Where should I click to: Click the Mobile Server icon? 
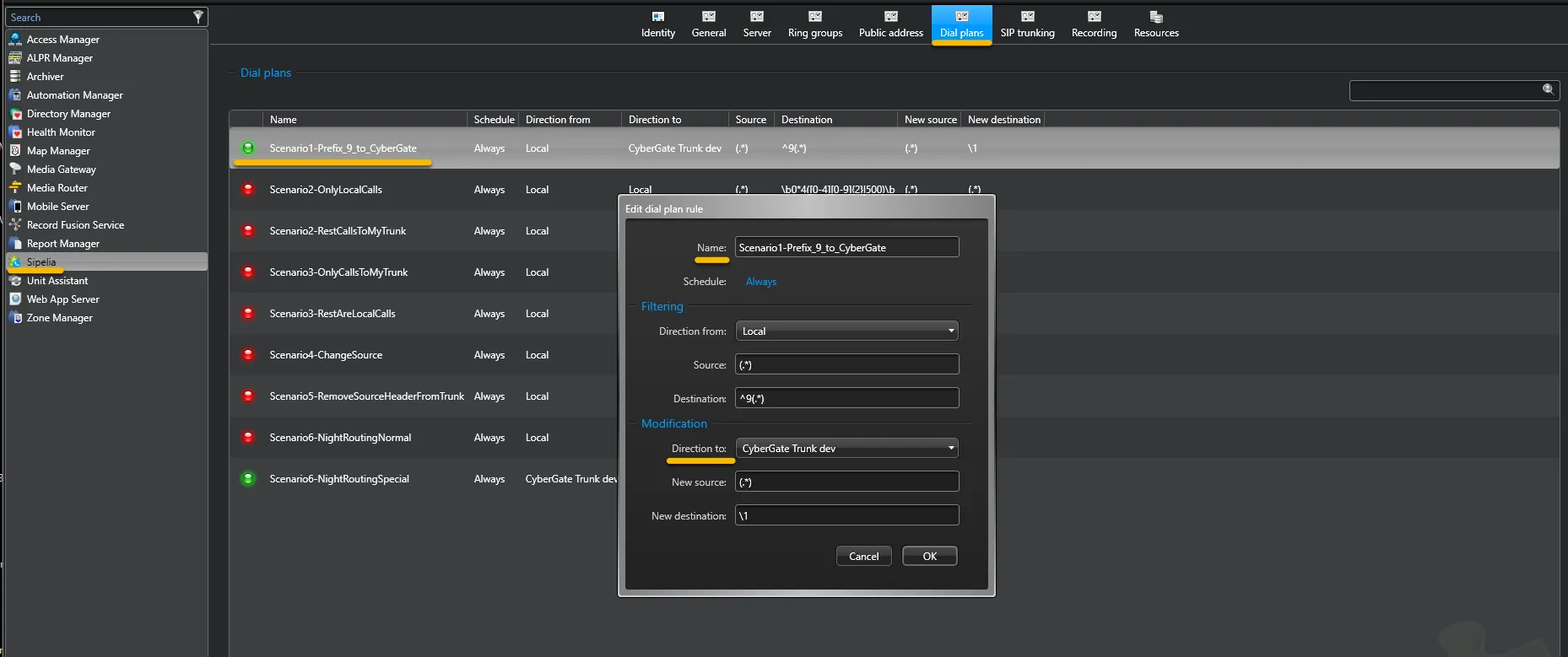pyautogui.click(x=15, y=206)
